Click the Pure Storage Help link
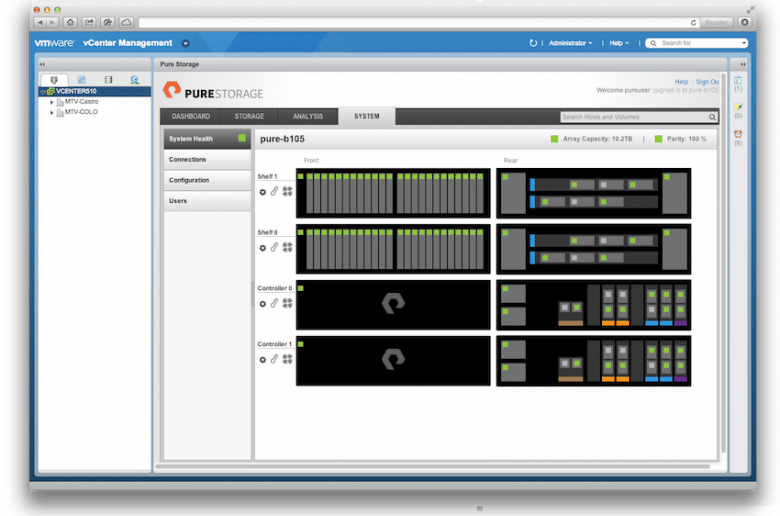 point(681,82)
